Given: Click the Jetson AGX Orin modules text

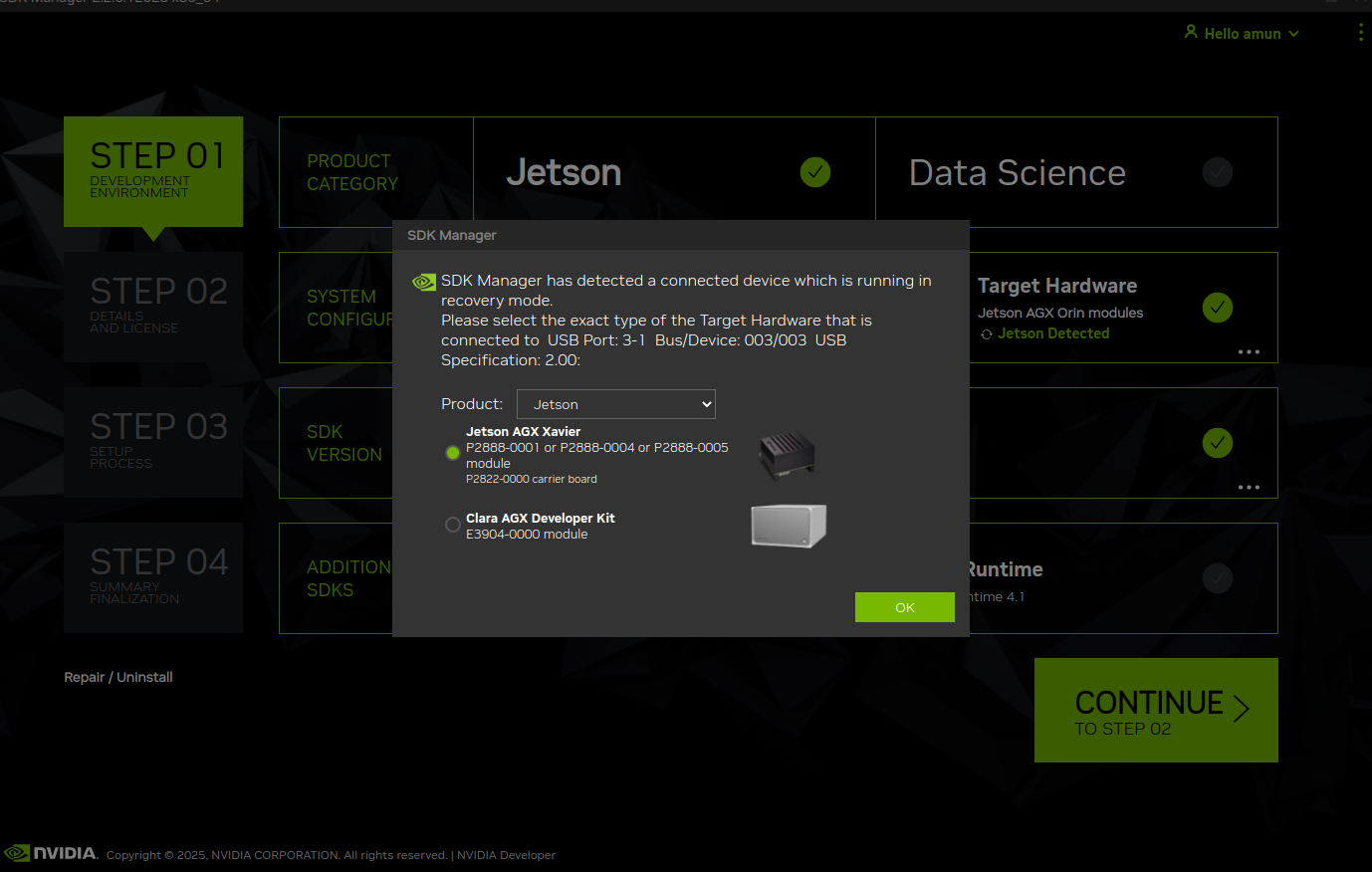Looking at the screenshot, I should pyautogui.click(x=1060, y=313).
